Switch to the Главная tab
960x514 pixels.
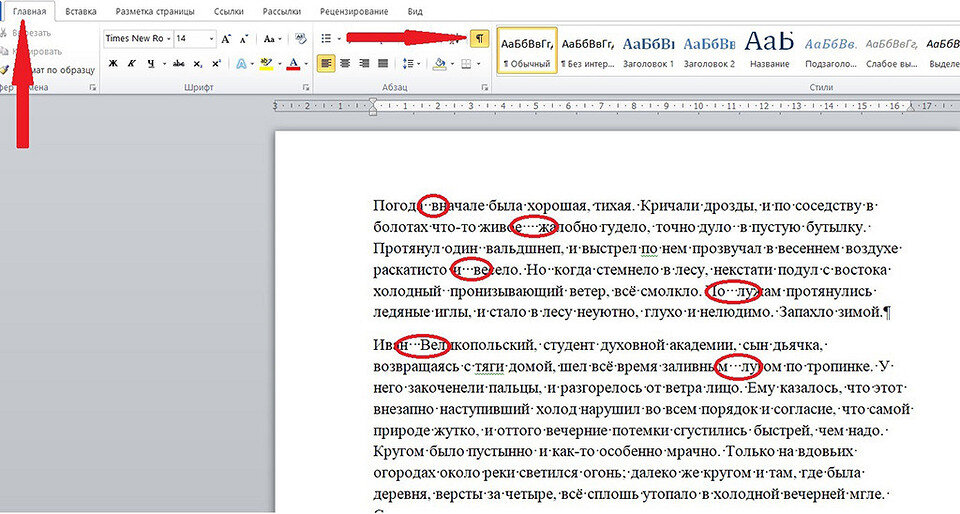[x=29, y=12]
